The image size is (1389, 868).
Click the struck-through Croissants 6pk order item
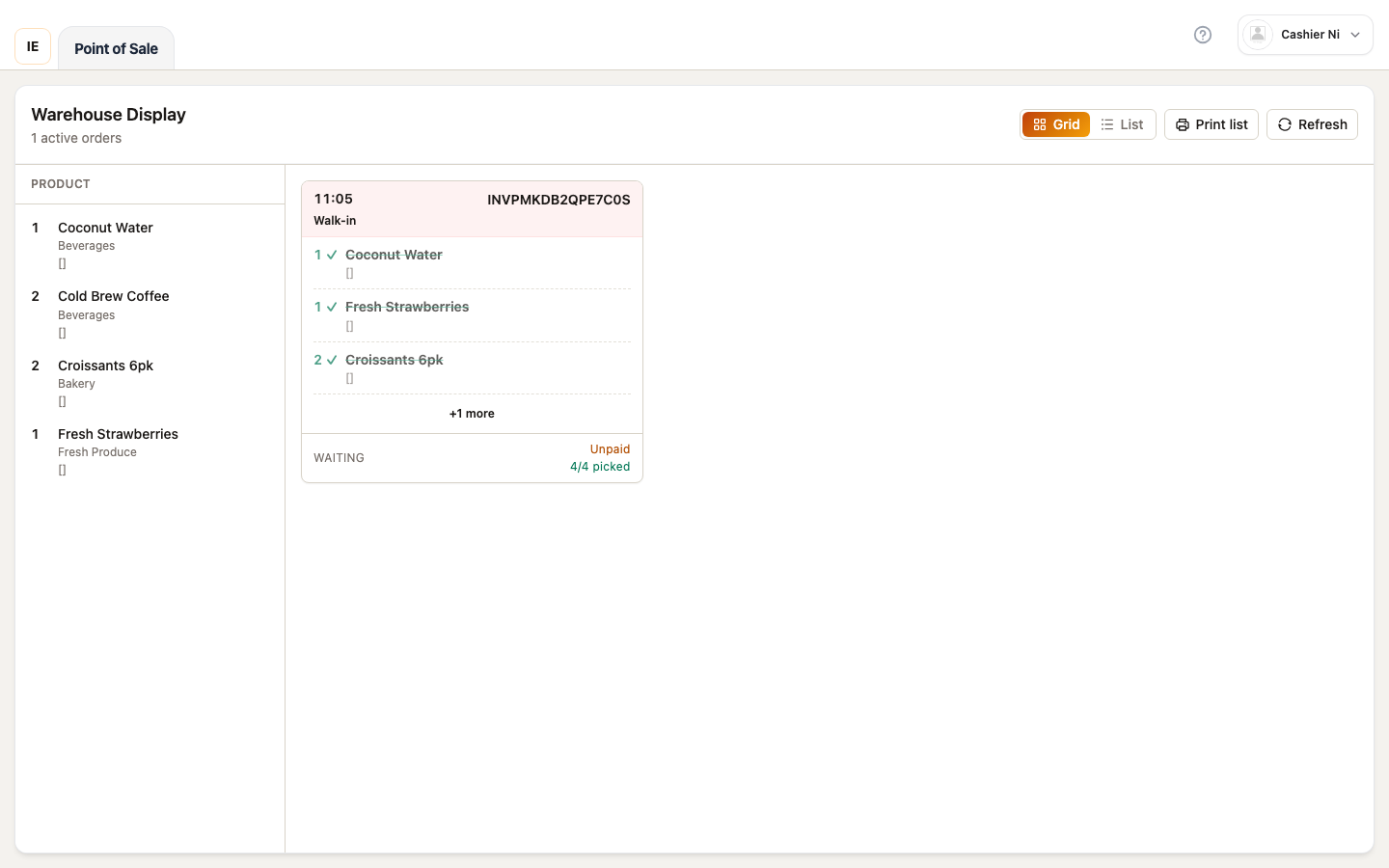coord(395,360)
